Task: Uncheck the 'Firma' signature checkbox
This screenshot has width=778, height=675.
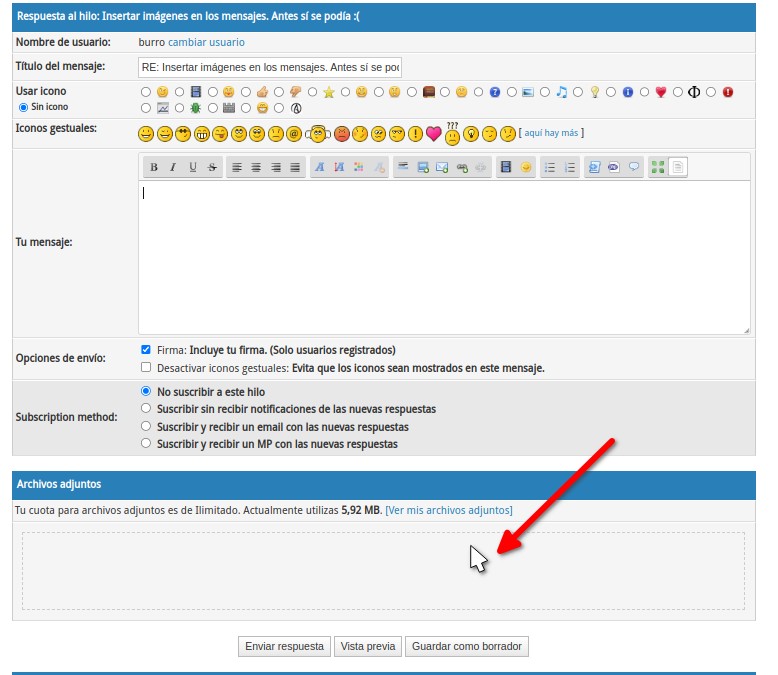Action: [146, 350]
